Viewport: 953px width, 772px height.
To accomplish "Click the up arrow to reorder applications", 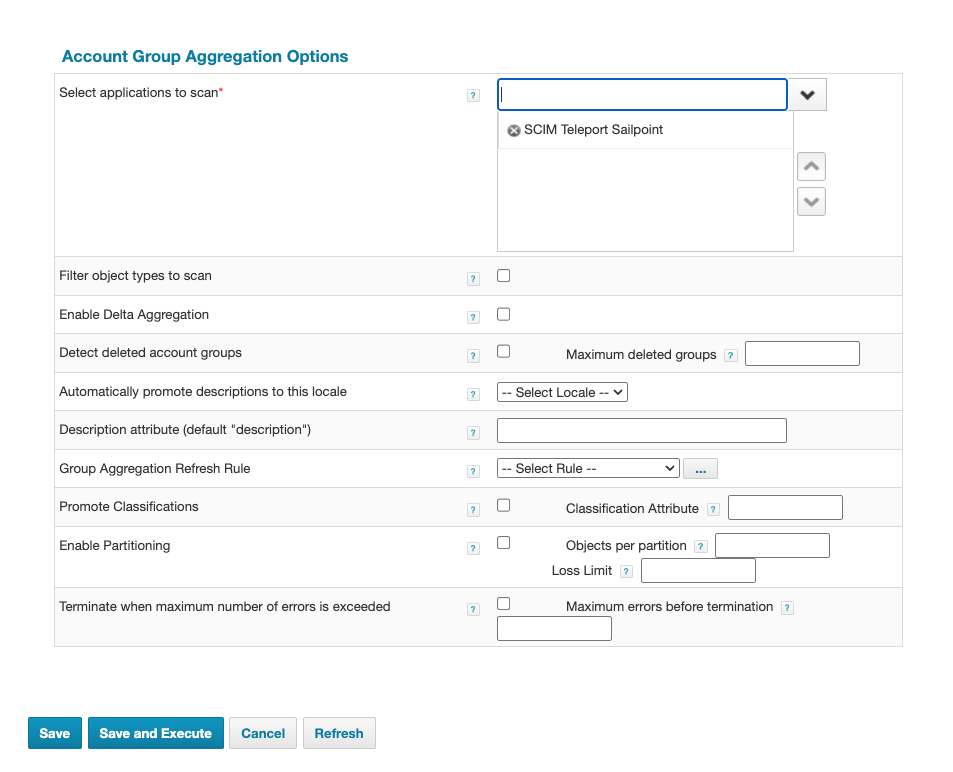I will (x=810, y=166).
